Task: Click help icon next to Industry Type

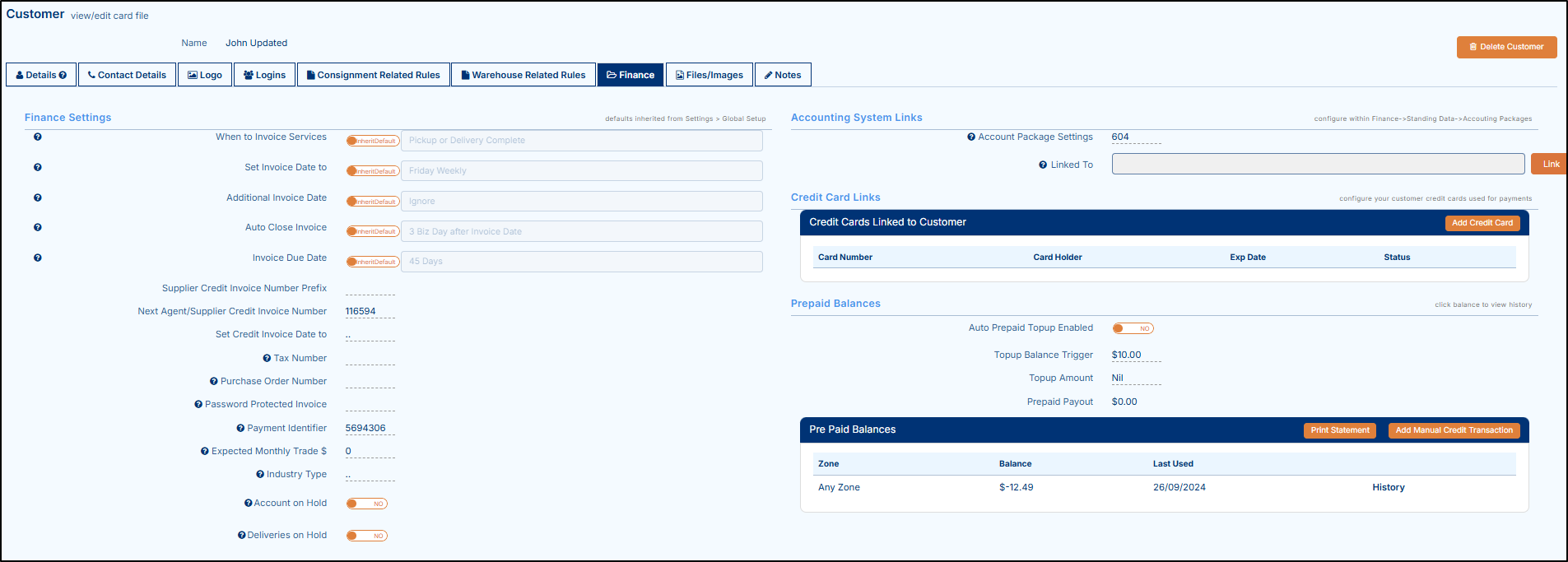Action: (x=260, y=475)
